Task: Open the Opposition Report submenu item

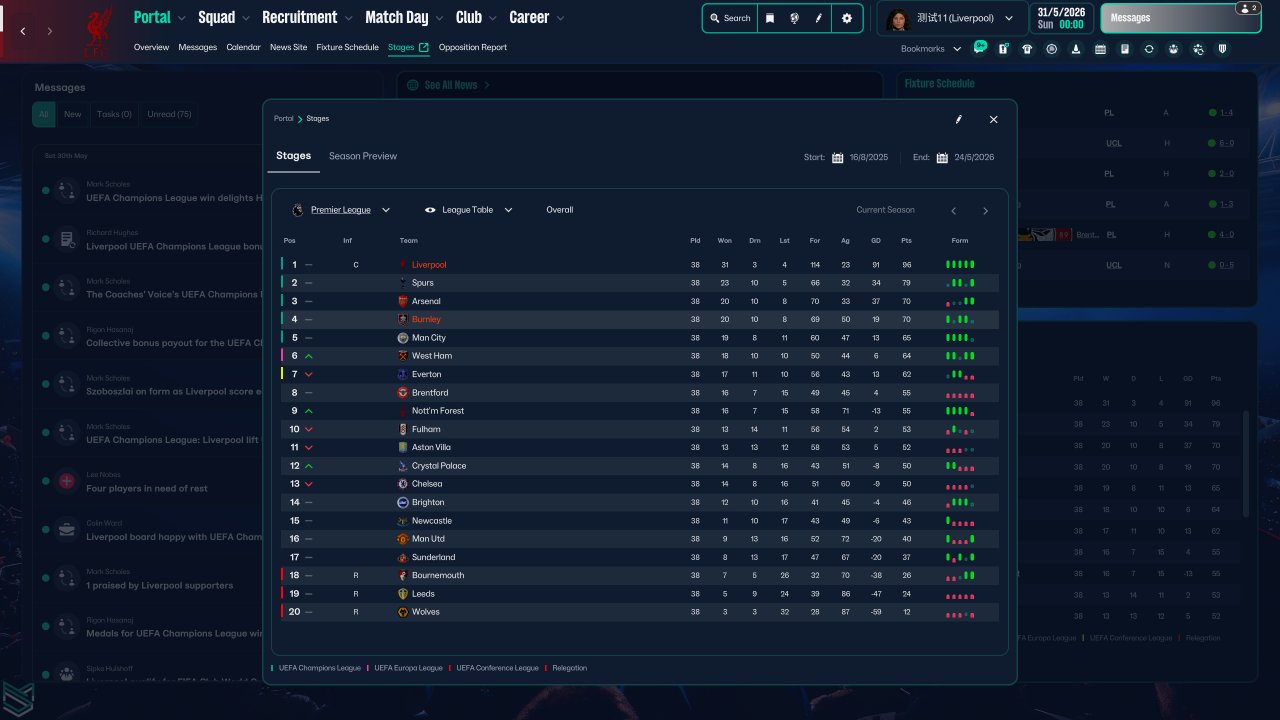Action: pyautogui.click(x=472, y=47)
